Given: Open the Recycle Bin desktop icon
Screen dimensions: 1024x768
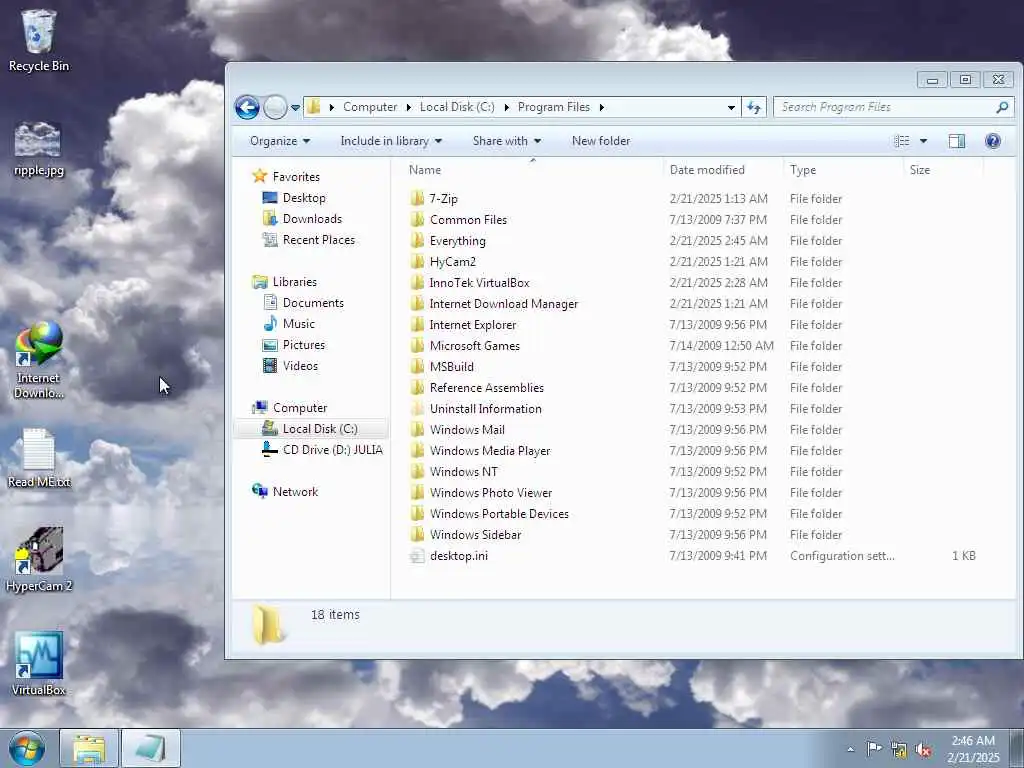Looking at the screenshot, I should tap(39, 40).
